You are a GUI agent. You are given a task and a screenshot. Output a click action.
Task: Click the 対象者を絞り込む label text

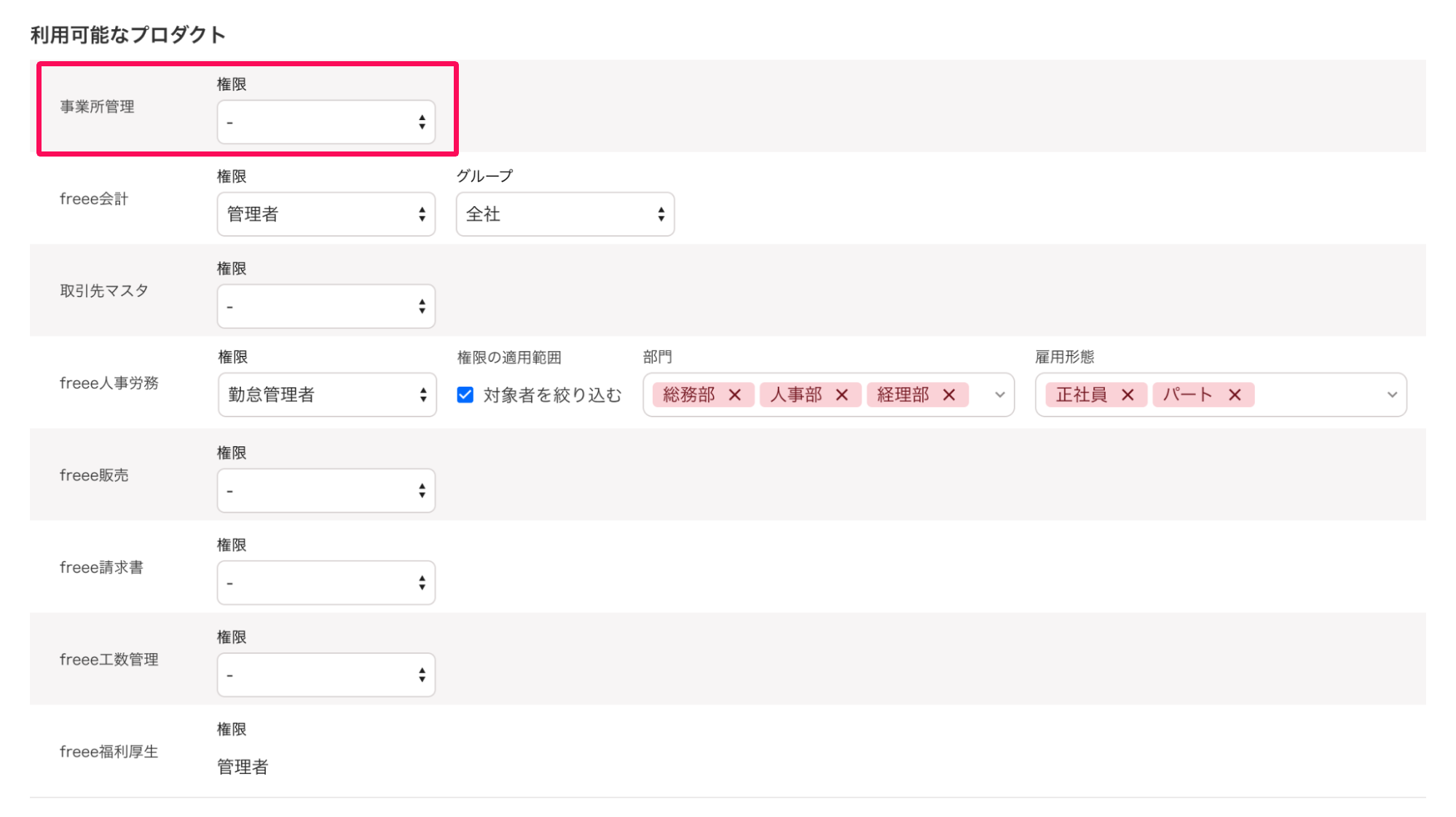click(x=552, y=395)
